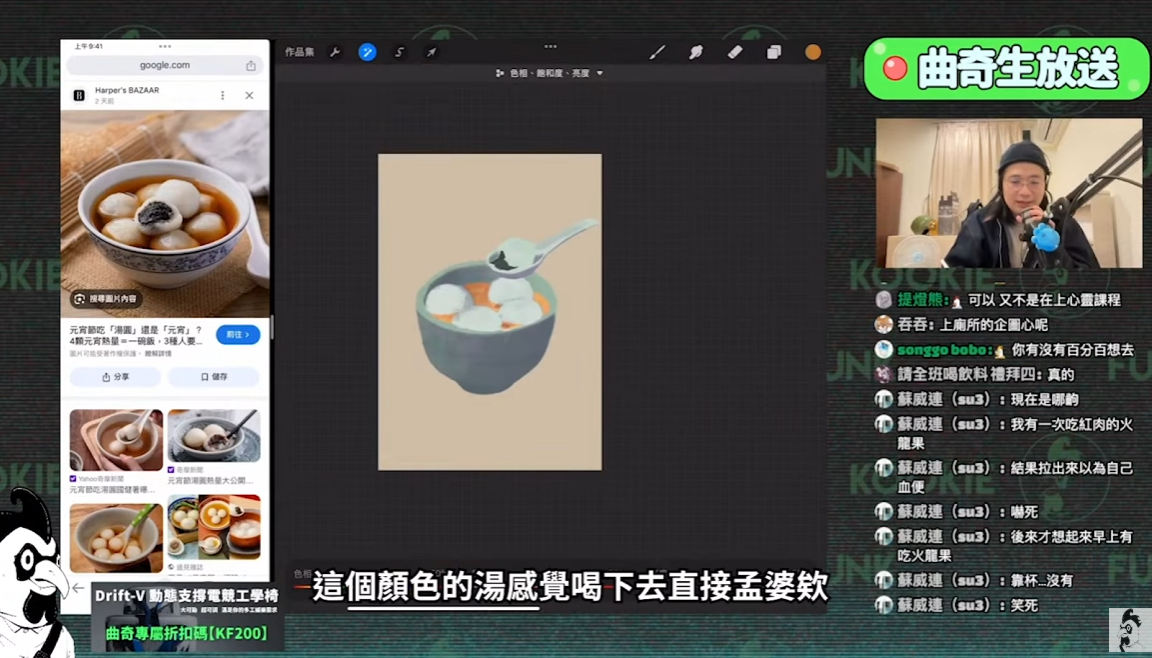Tap the large tangyuan bowl reference photo
Screen dimensions: 1152x658
pyautogui.click(x=165, y=214)
